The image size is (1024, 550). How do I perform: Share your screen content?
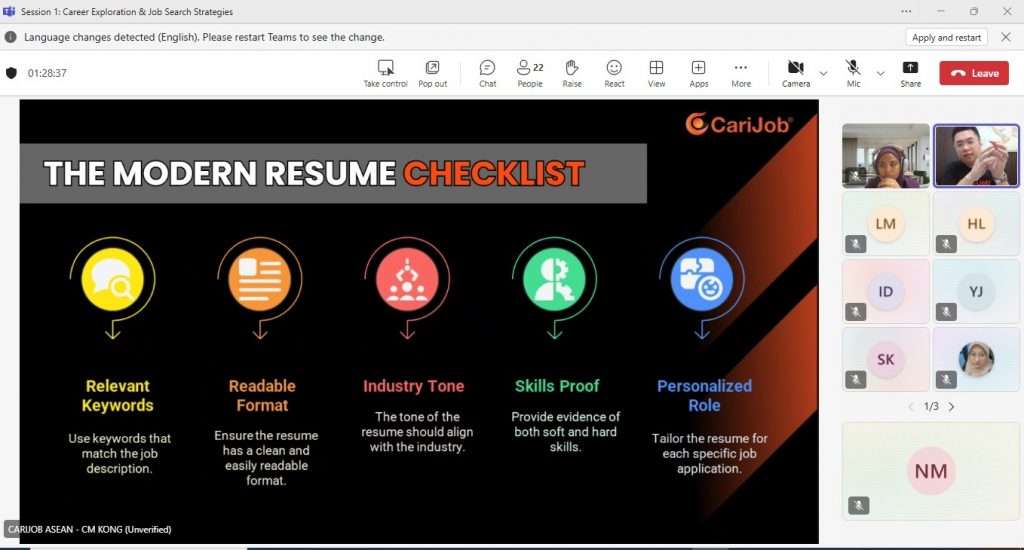coord(910,73)
